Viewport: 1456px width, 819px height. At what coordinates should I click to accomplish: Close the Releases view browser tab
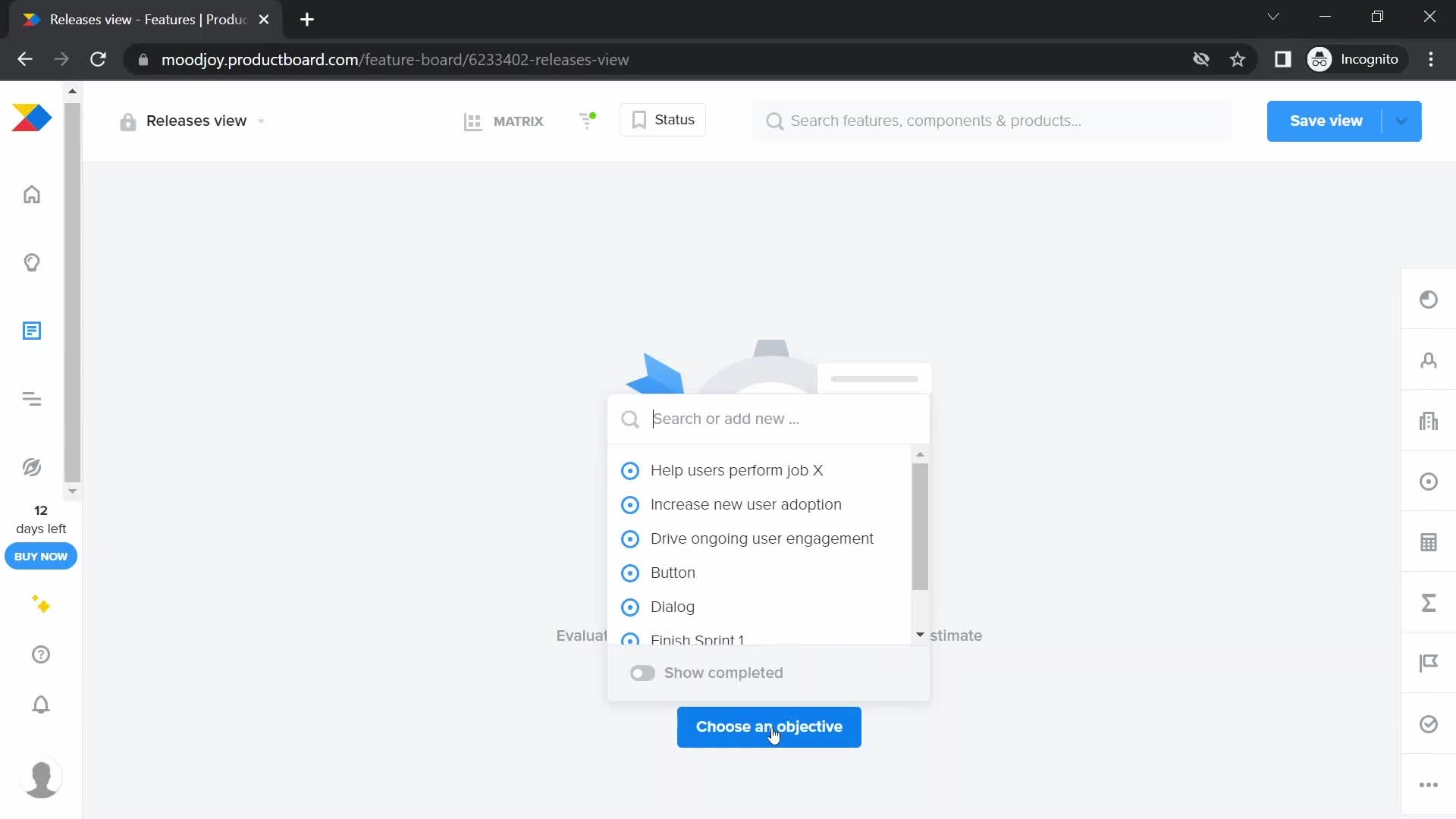click(264, 20)
